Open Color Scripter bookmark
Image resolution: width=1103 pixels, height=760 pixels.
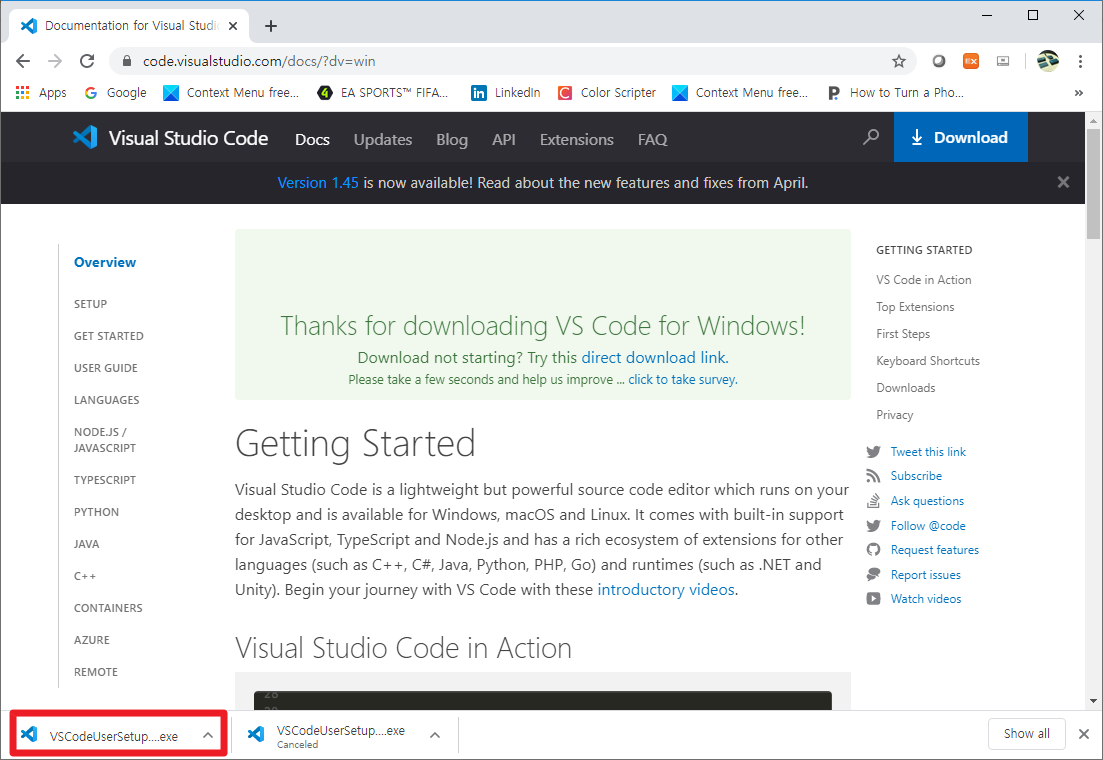pos(606,92)
